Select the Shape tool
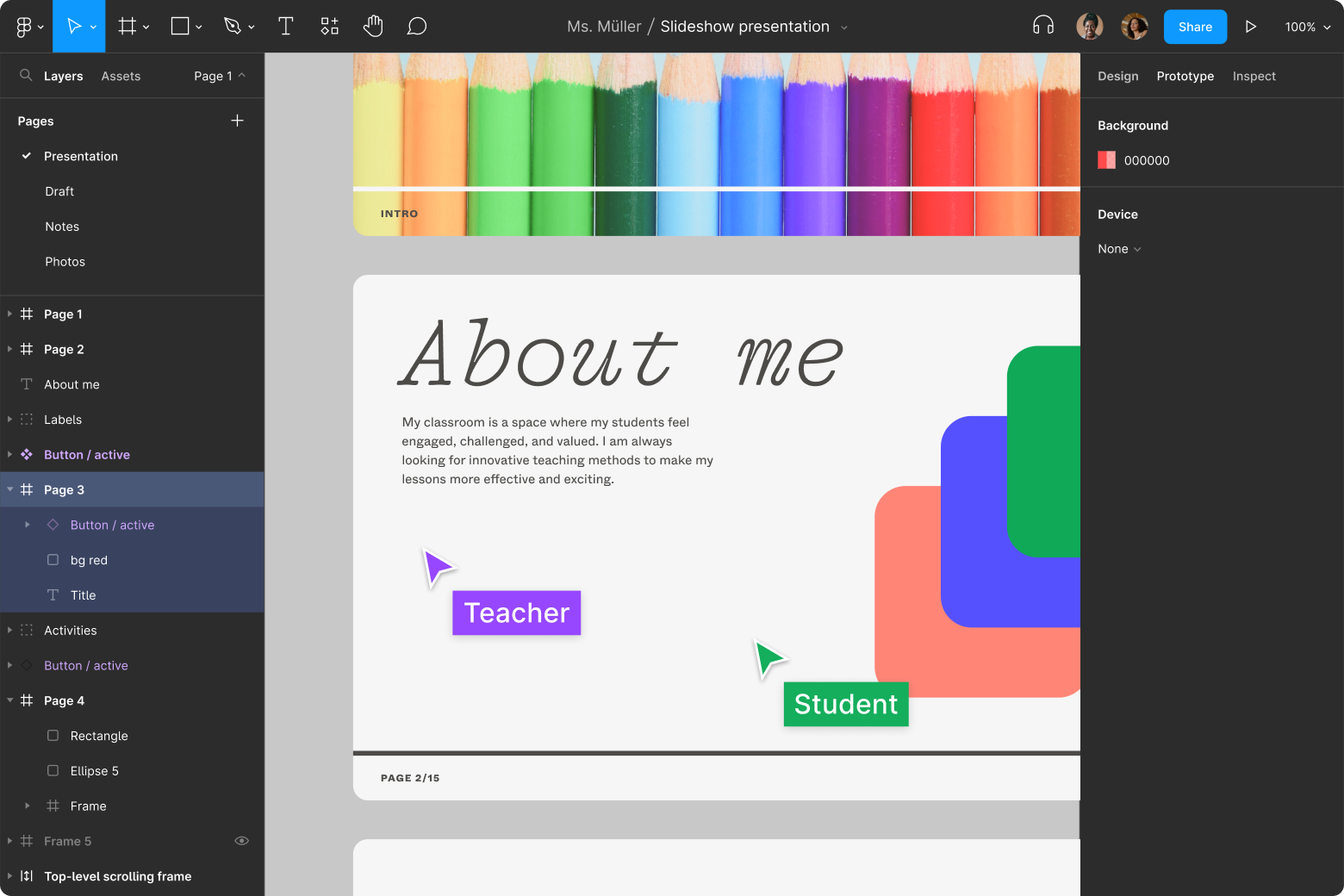This screenshot has height=896, width=1344. click(180, 26)
